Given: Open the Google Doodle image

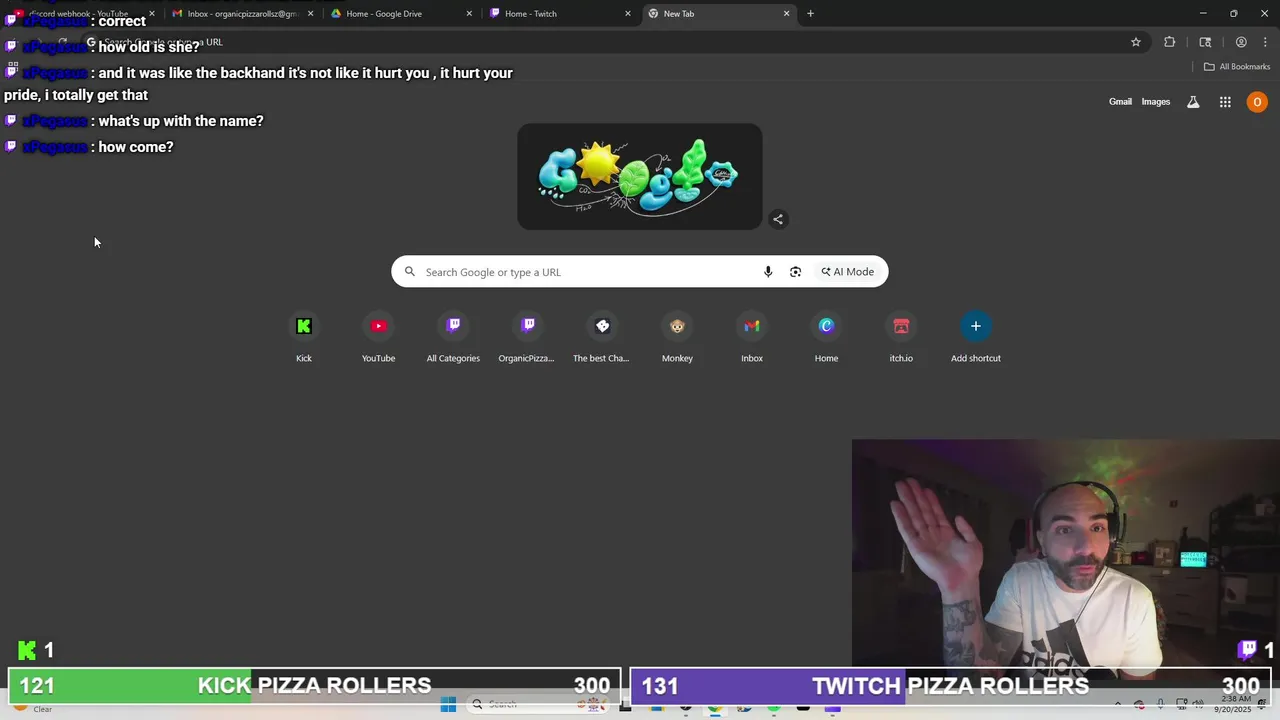Looking at the screenshot, I should tap(640, 177).
